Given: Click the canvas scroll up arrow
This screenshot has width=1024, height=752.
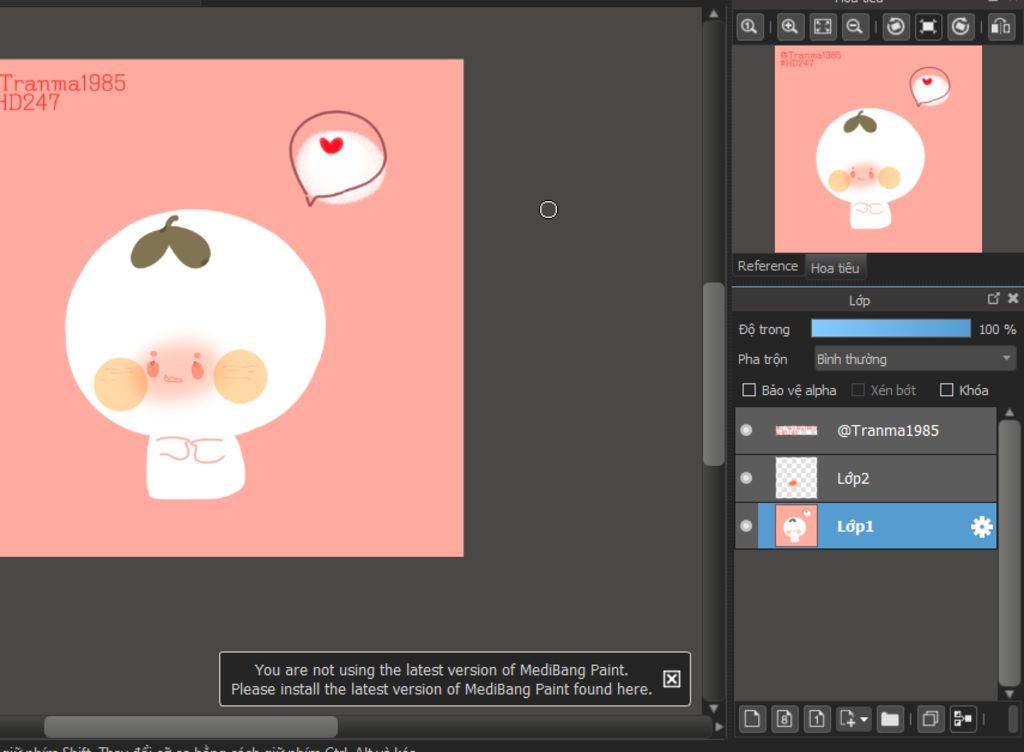Looking at the screenshot, I should [713, 14].
